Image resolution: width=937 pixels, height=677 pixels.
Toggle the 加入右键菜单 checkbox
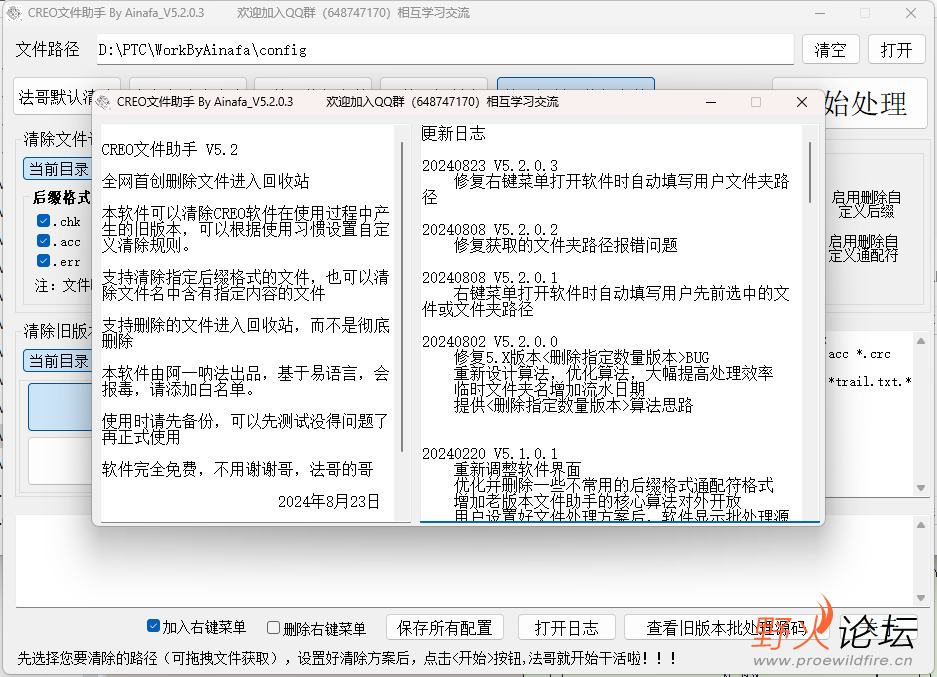pyautogui.click(x=153, y=626)
